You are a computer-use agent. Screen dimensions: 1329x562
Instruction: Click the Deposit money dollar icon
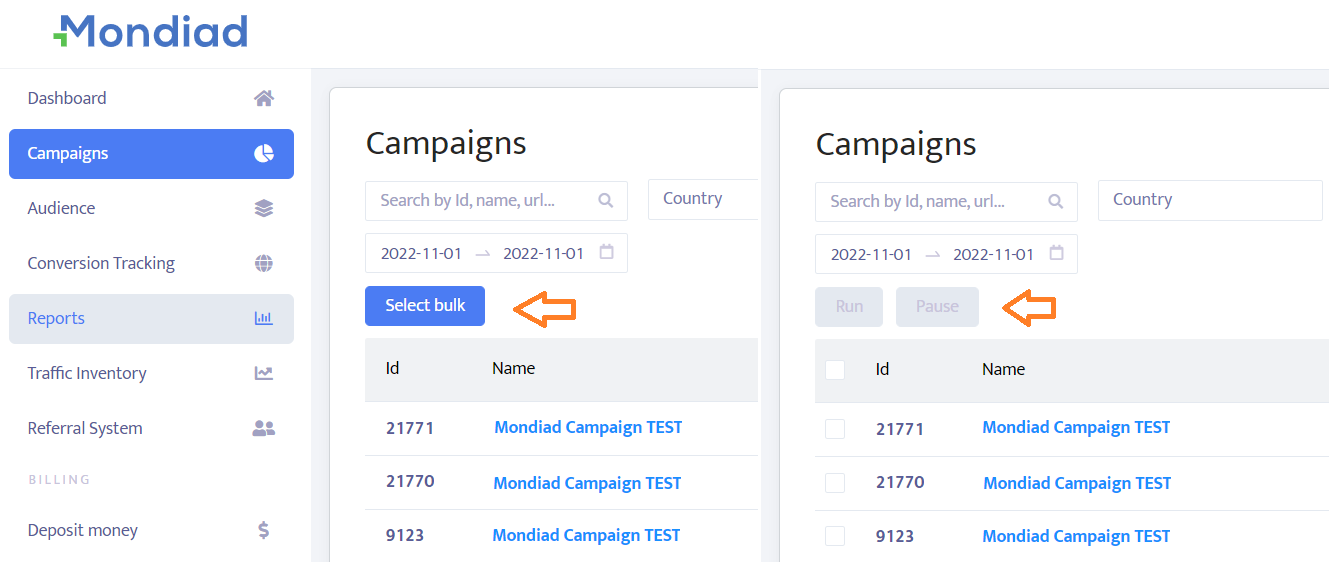[263, 530]
